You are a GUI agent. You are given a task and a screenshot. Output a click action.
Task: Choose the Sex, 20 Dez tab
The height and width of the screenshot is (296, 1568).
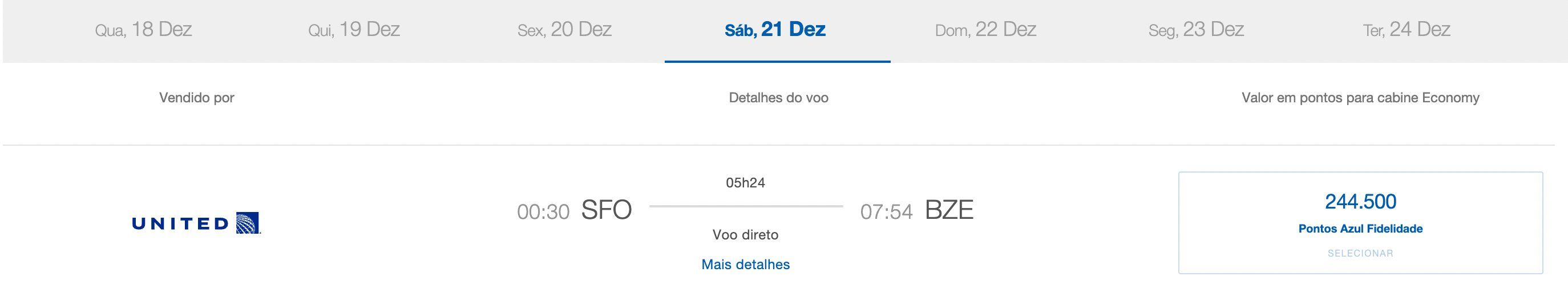tap(564, 30)
